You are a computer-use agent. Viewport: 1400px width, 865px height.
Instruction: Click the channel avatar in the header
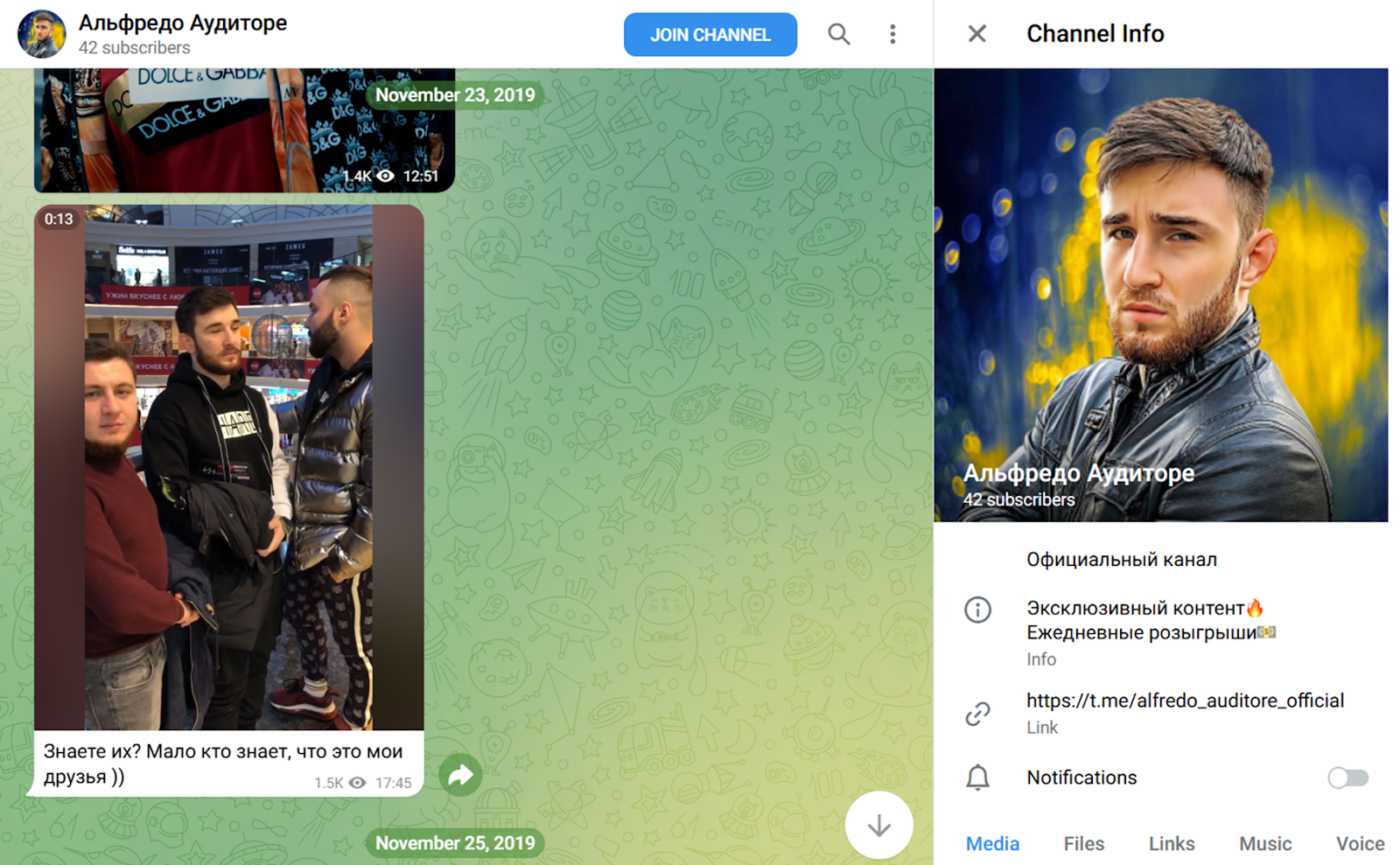(x=41, y=34)
